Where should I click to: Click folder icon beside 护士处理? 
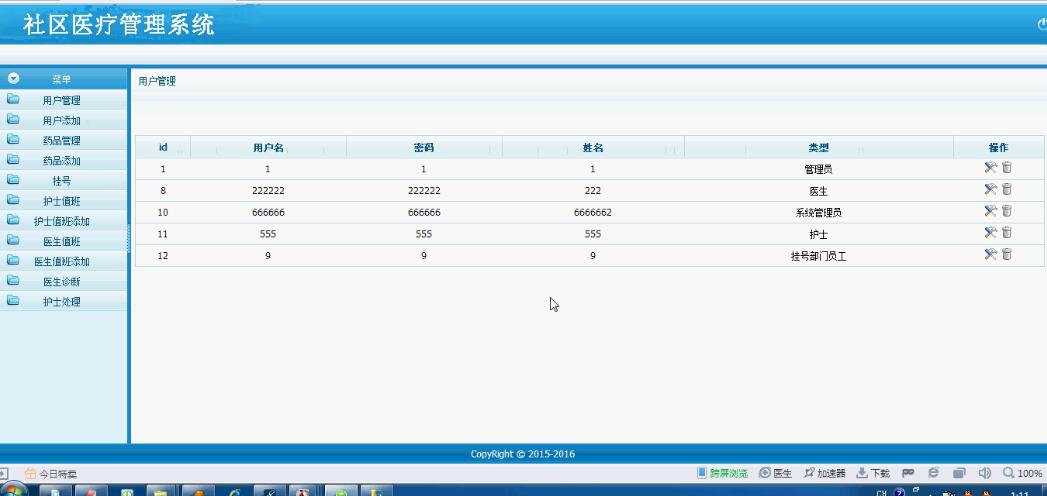pos(13,300)
